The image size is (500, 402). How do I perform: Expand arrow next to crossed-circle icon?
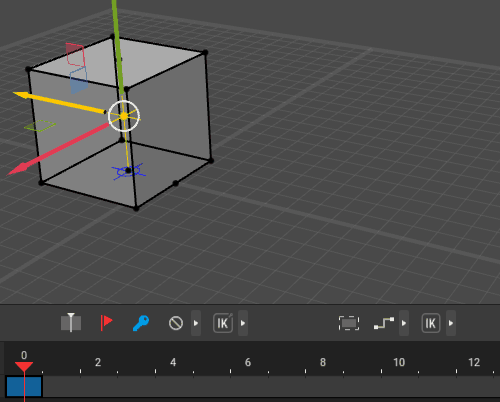[x=196, y=323]
